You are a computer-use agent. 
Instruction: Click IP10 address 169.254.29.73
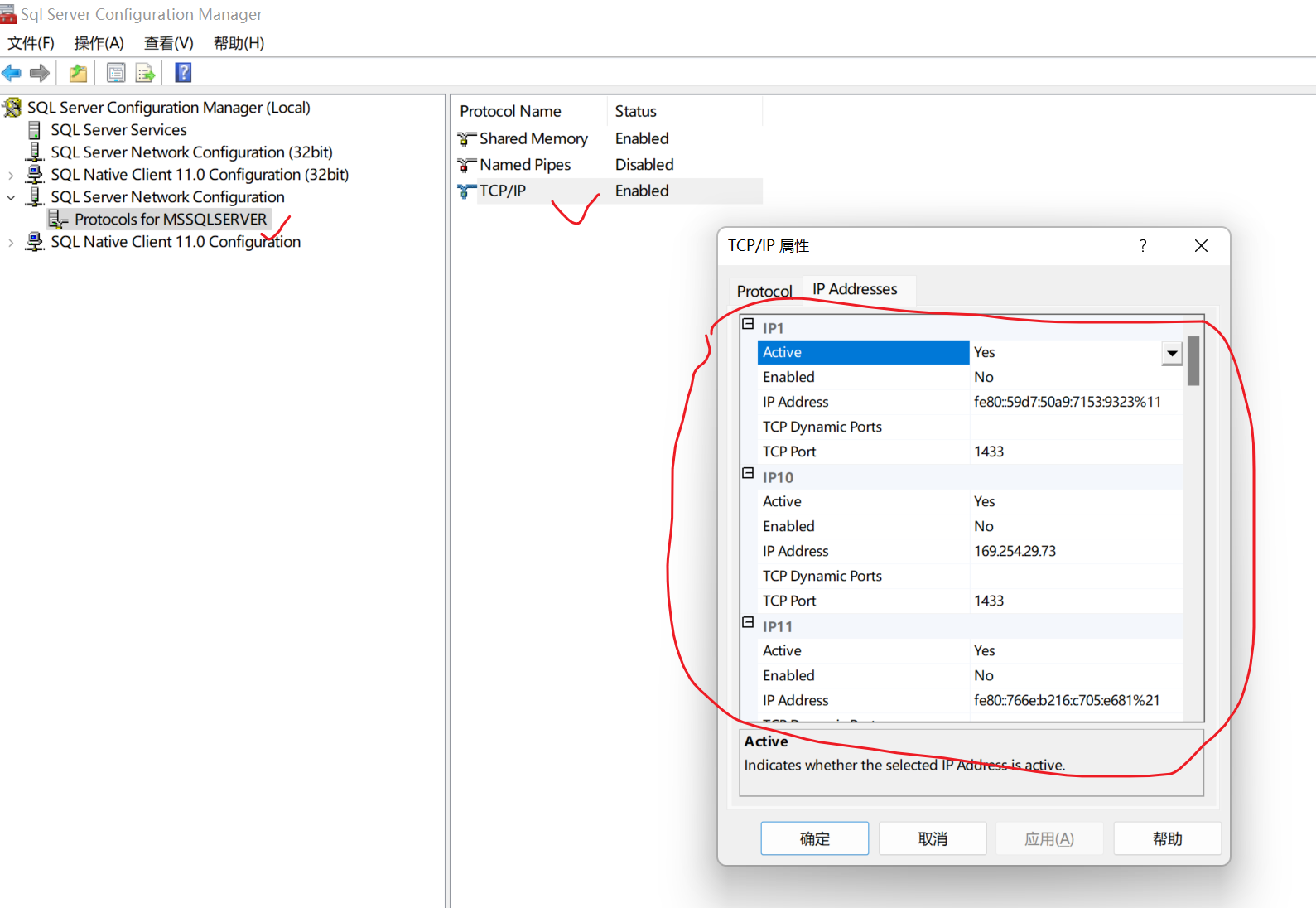(1076, 551)
